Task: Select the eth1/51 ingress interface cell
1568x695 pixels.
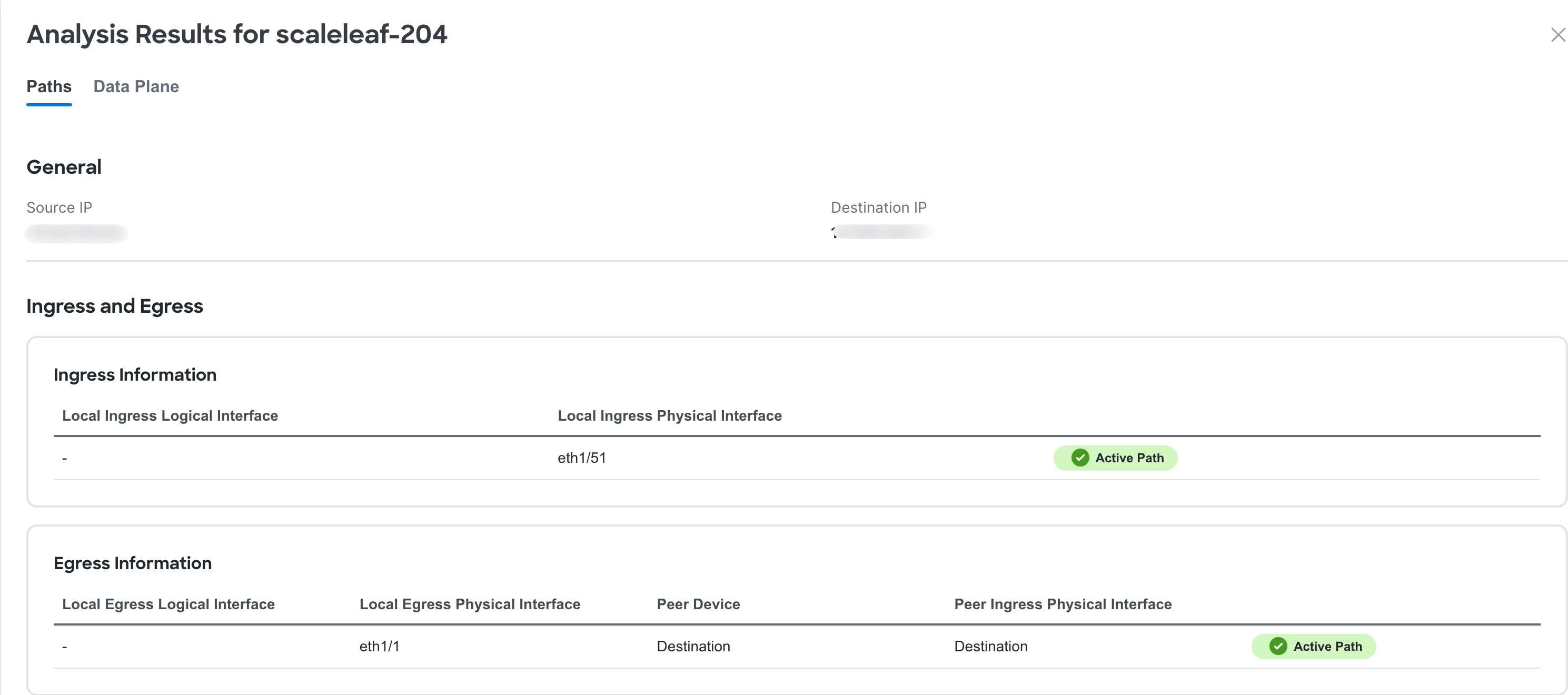Action: pos(582,458)
